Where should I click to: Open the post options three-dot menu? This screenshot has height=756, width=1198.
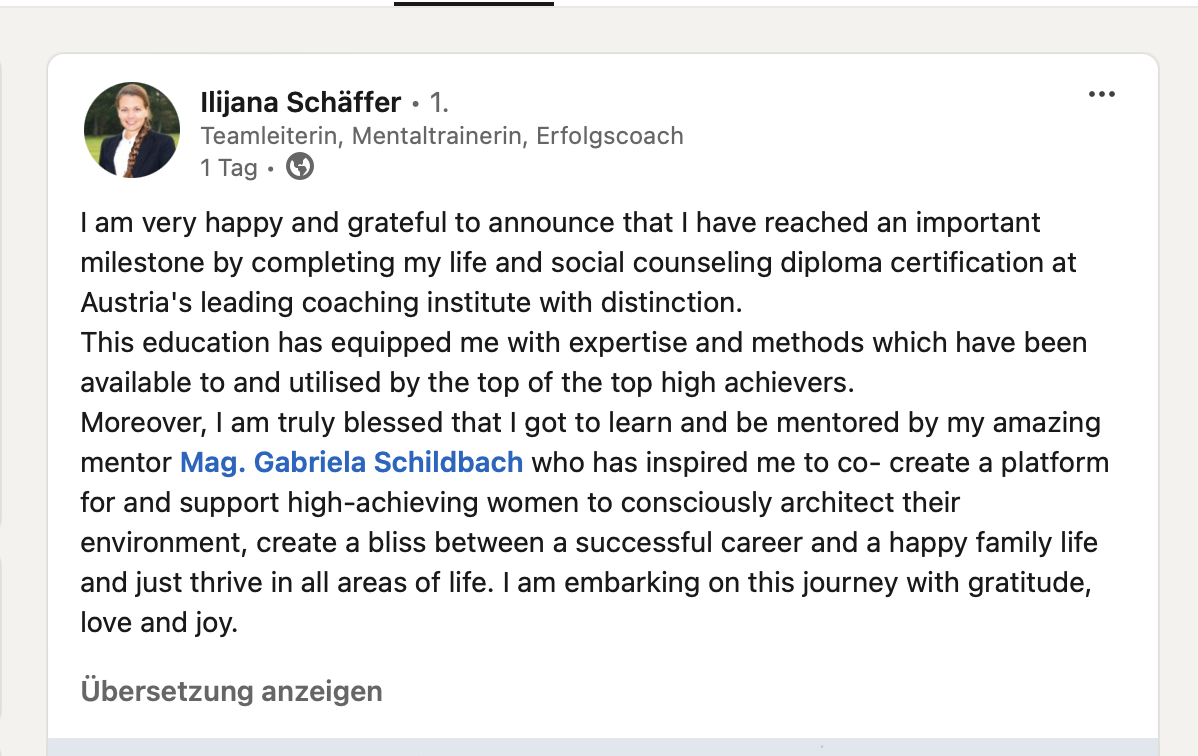point(1101,95)
